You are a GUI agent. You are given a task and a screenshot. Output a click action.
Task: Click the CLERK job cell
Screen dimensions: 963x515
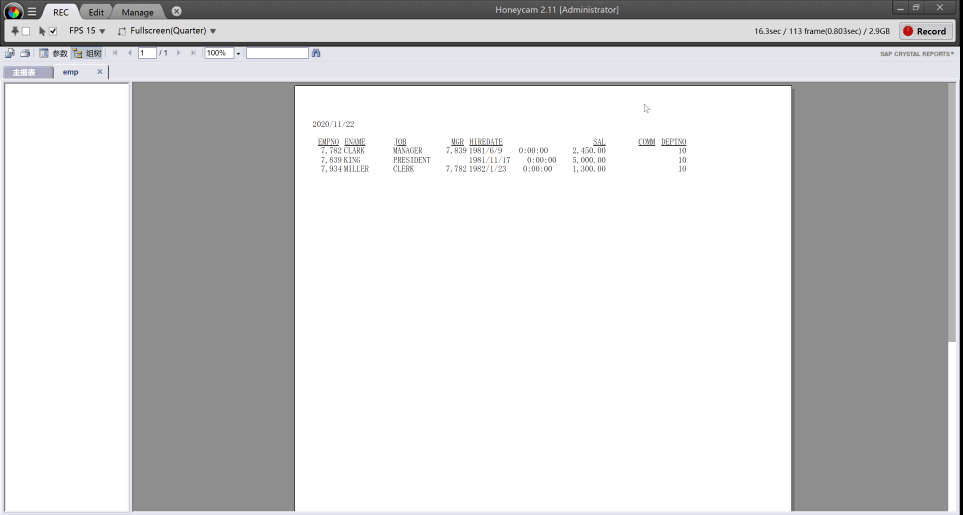tap(404, 169)
